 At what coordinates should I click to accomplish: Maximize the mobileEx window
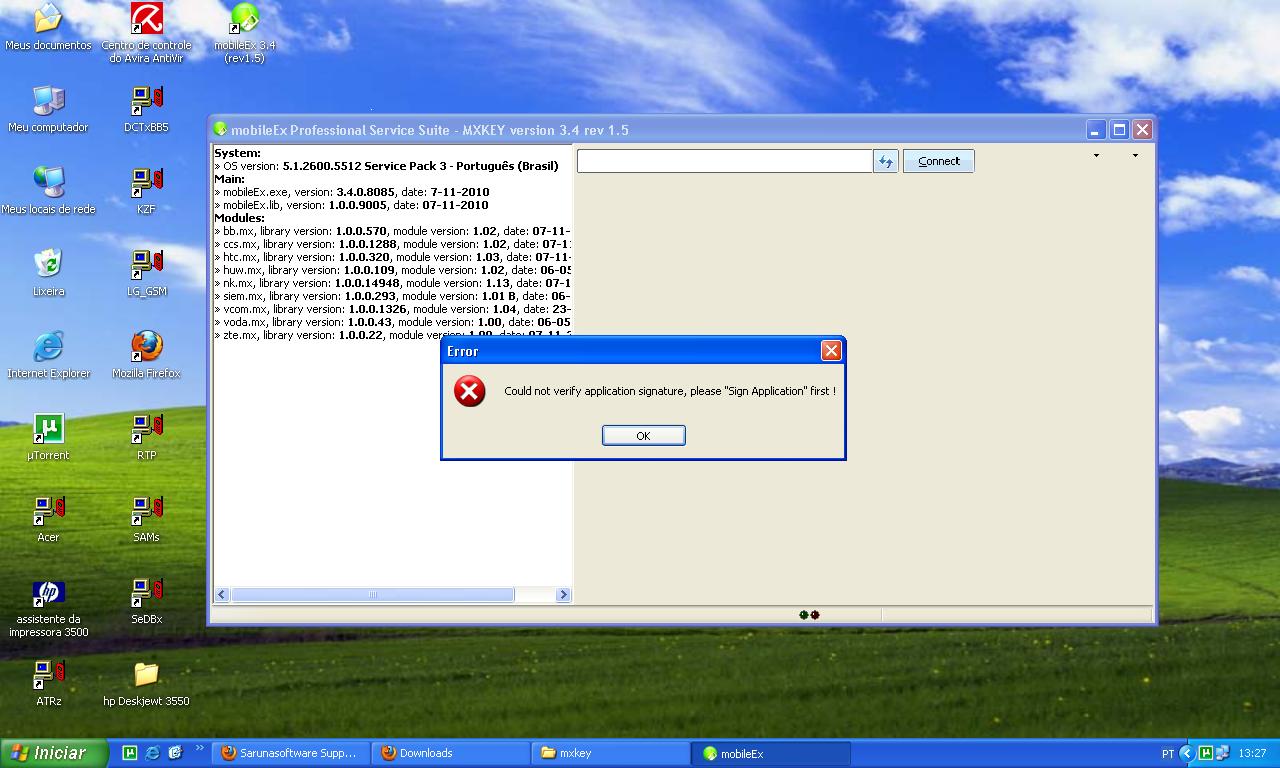pos(1119,130)
